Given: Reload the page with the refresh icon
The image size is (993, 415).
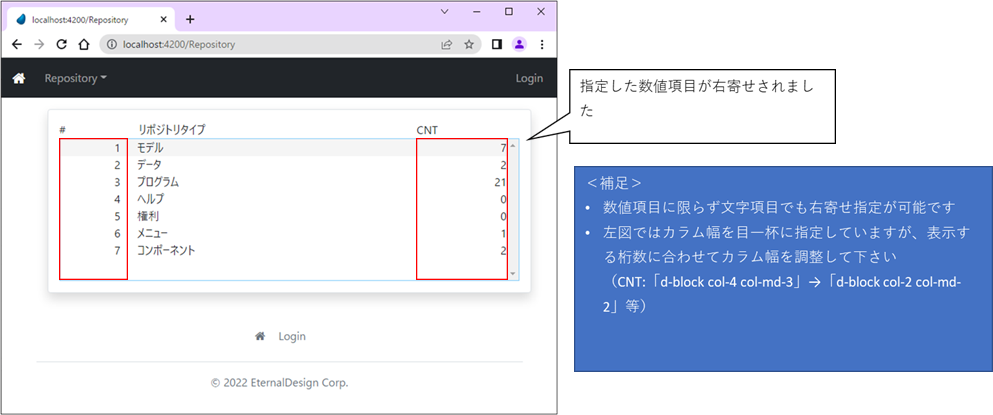Looking at the screenshot, I should tap(62, 45).
